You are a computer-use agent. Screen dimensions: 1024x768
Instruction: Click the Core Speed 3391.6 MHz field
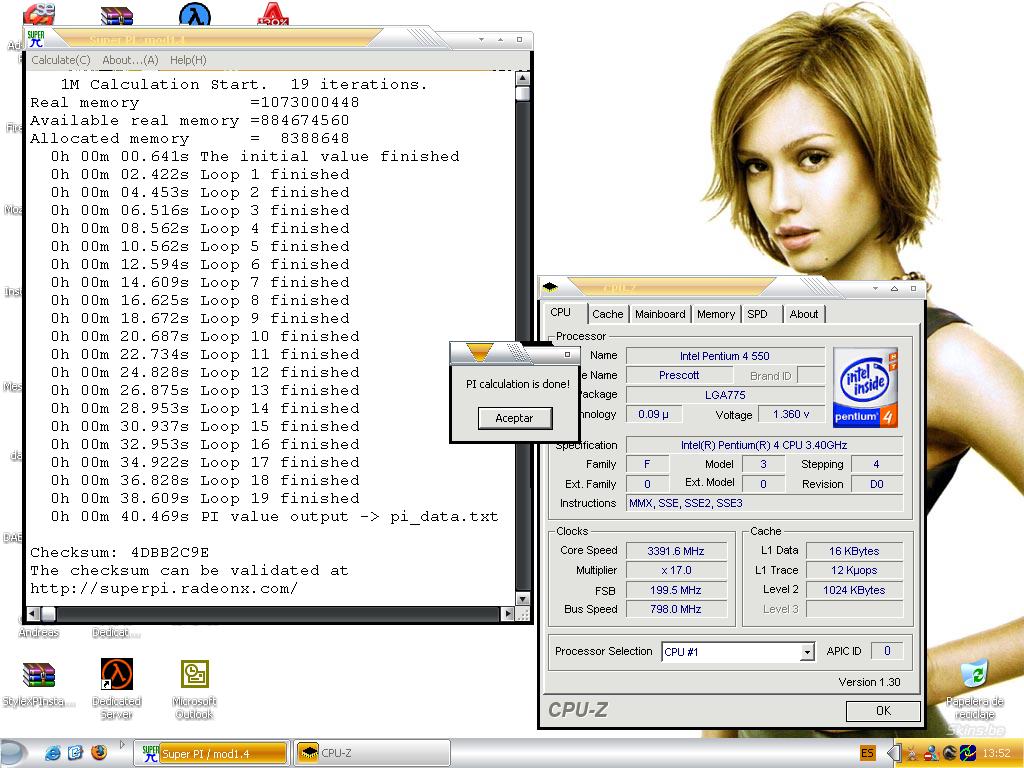[676, 551]
